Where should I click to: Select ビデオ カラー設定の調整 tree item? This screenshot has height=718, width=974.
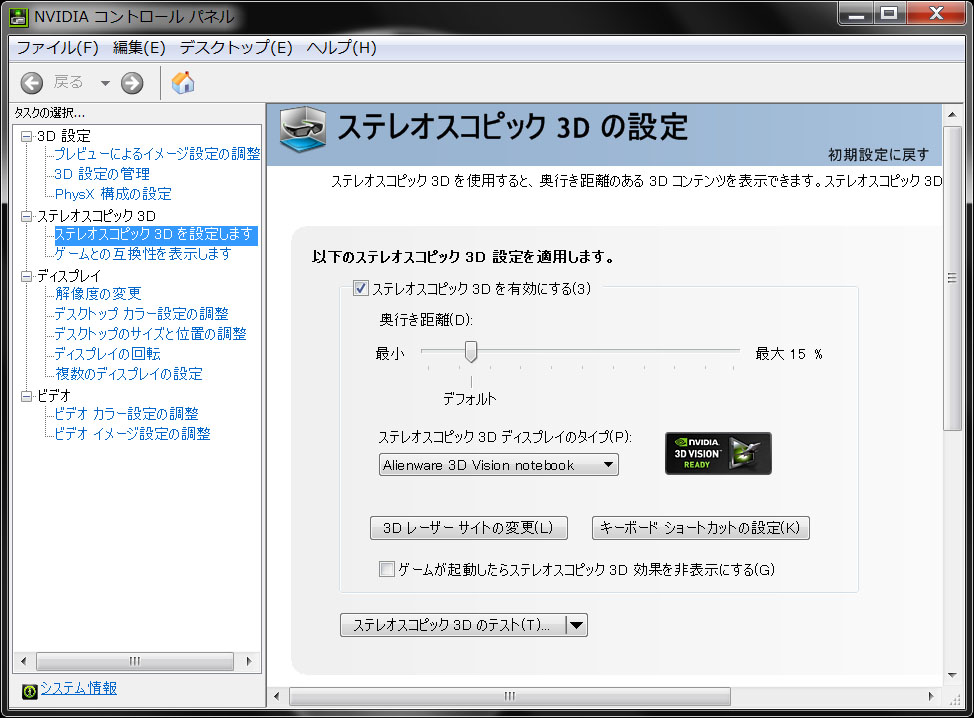(x=127, y=414)
